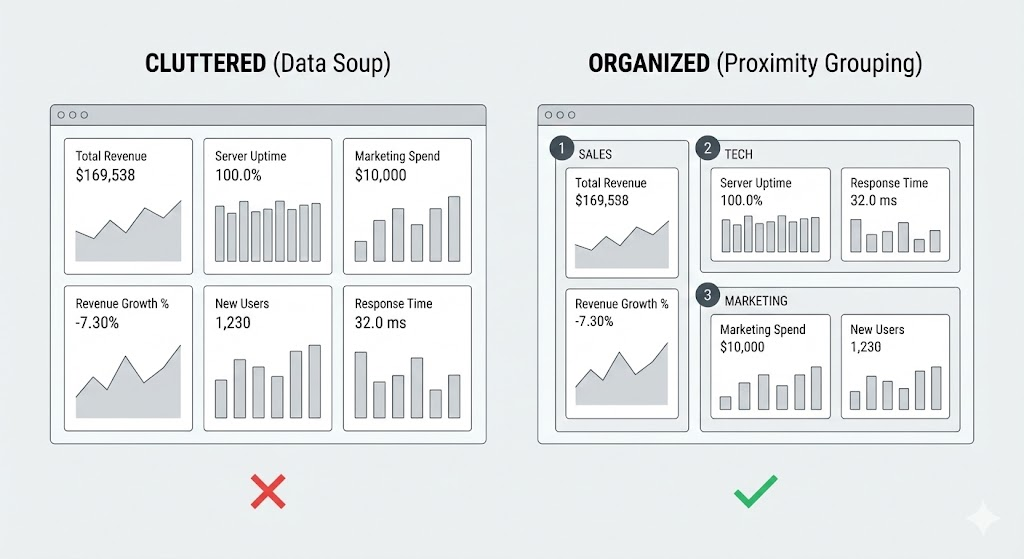
Task: Open the SALES group label
Action: (595, 155)
